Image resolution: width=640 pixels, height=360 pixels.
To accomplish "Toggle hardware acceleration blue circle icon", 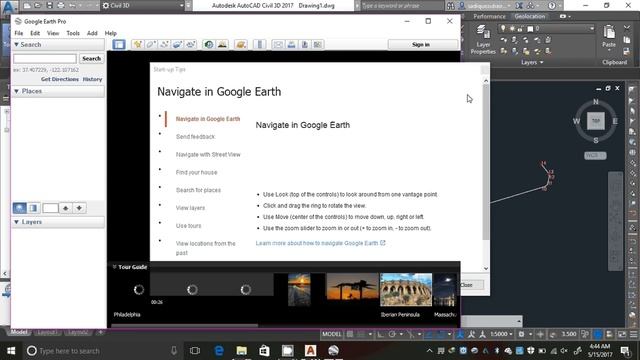I will point(598,334).
